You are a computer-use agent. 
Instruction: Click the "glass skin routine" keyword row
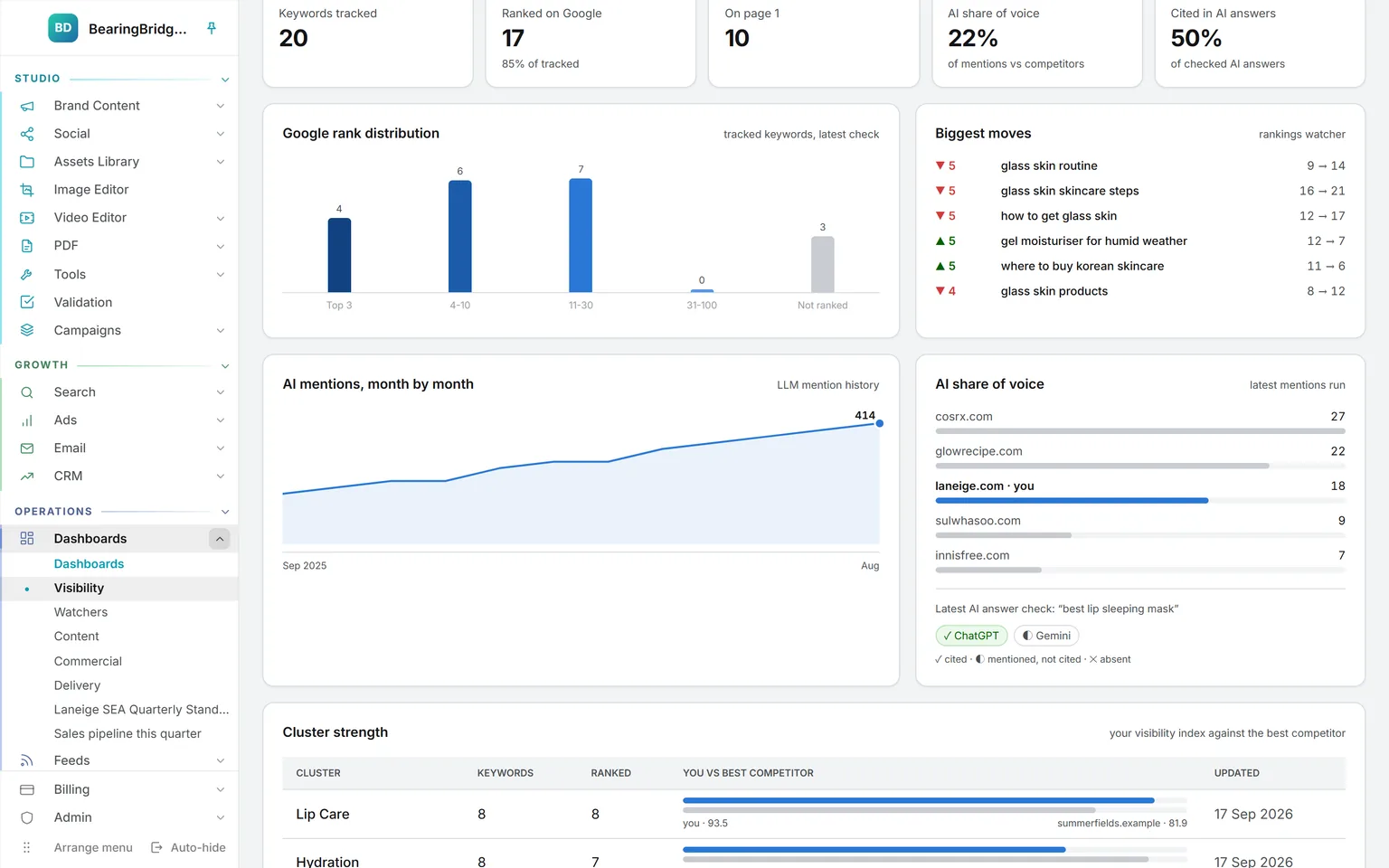point(1140,165)
